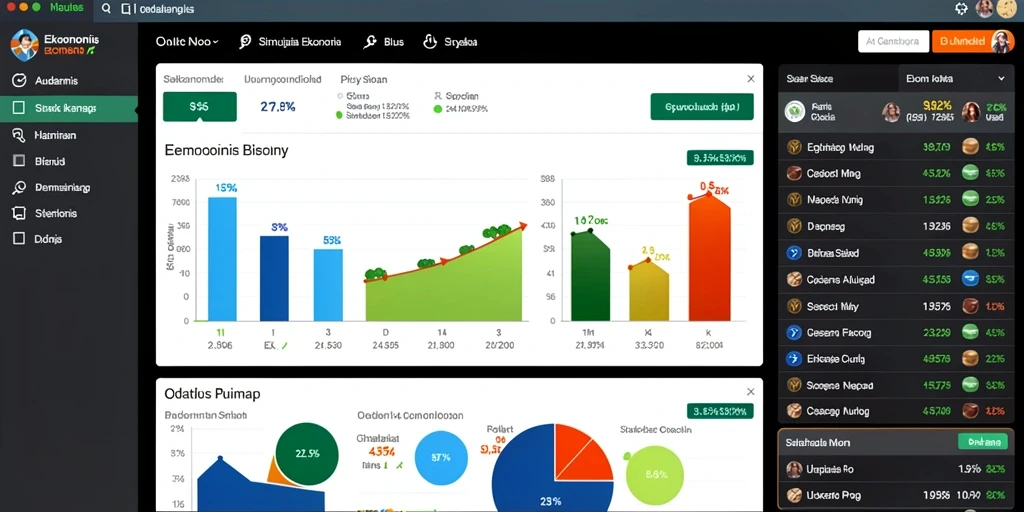Click the orange-red bar in right chart
This screenshot has width=1024, height=512.
coord(709,257)
